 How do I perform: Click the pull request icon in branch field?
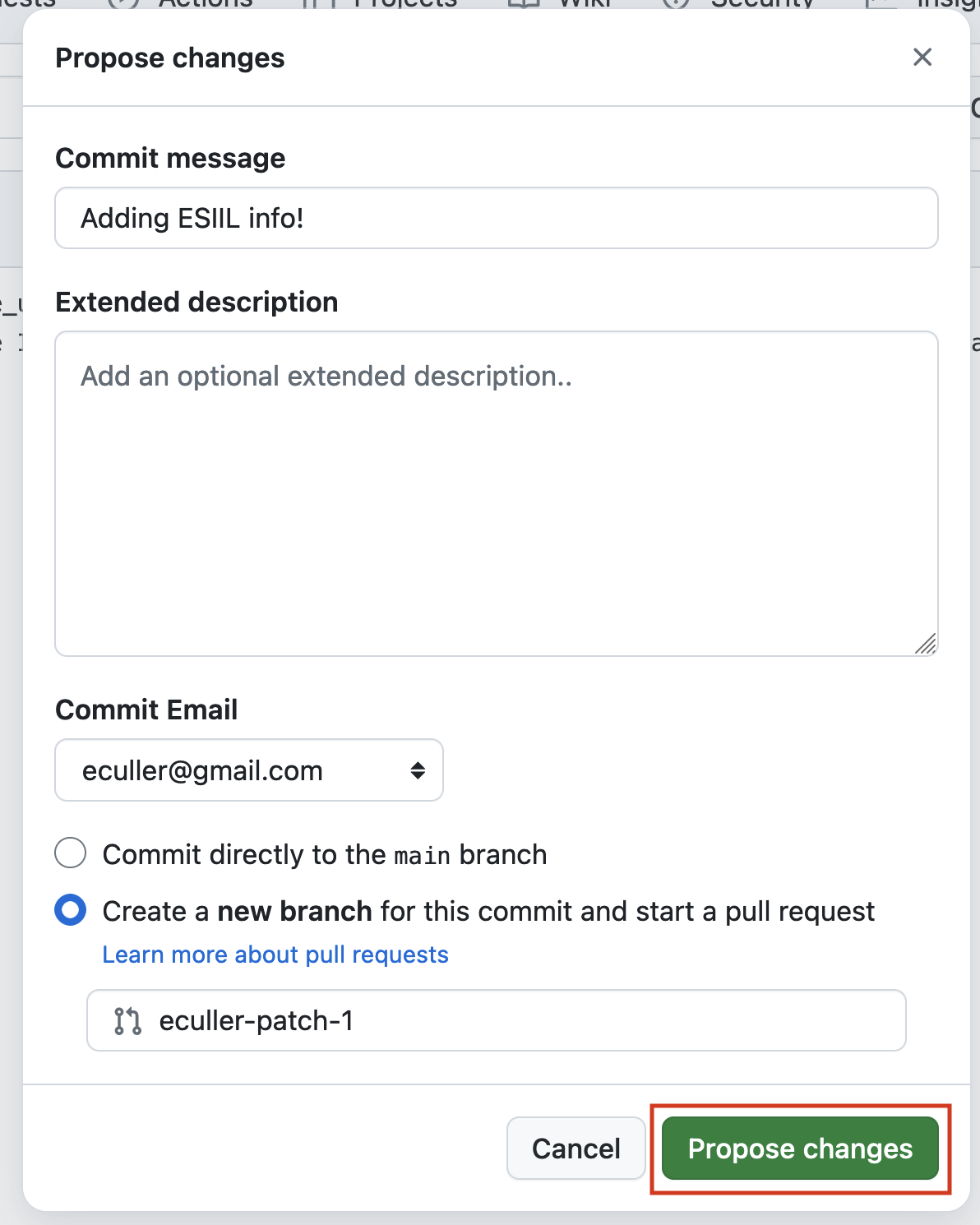(x=127, y=1020)
